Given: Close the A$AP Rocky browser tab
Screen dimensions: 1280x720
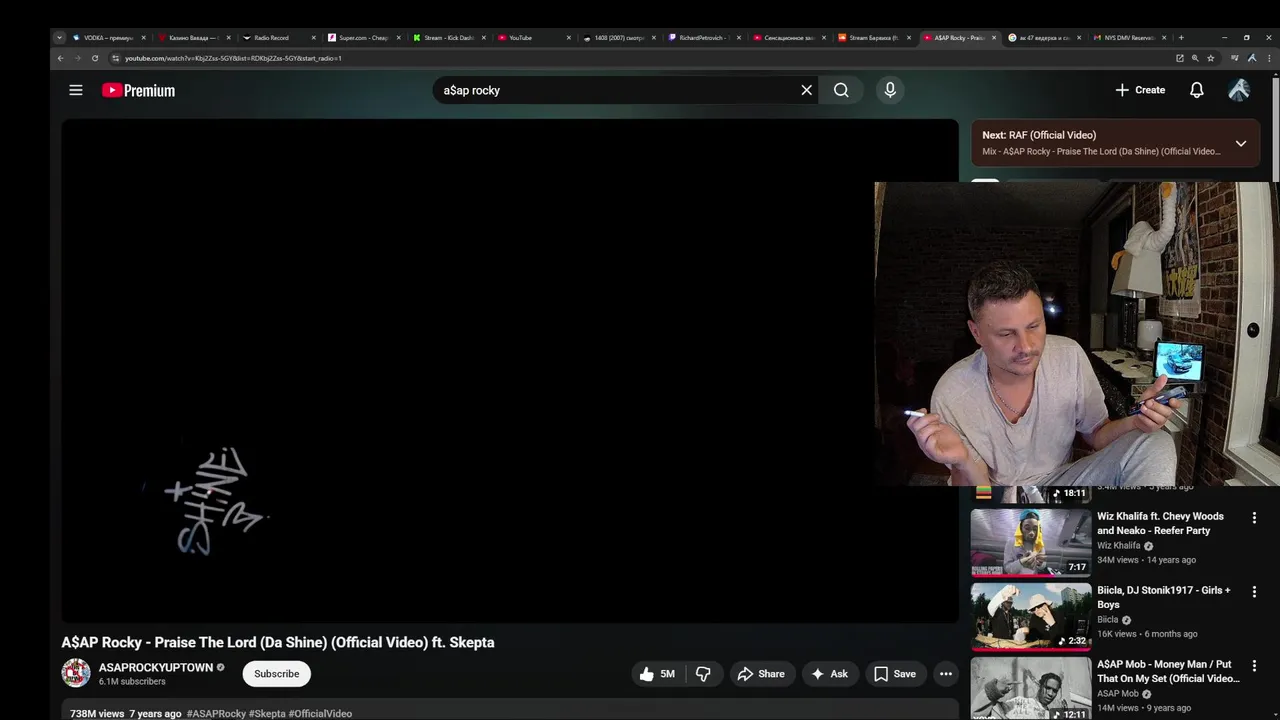Looking at the screenshot, I should [x=993, y=38].
